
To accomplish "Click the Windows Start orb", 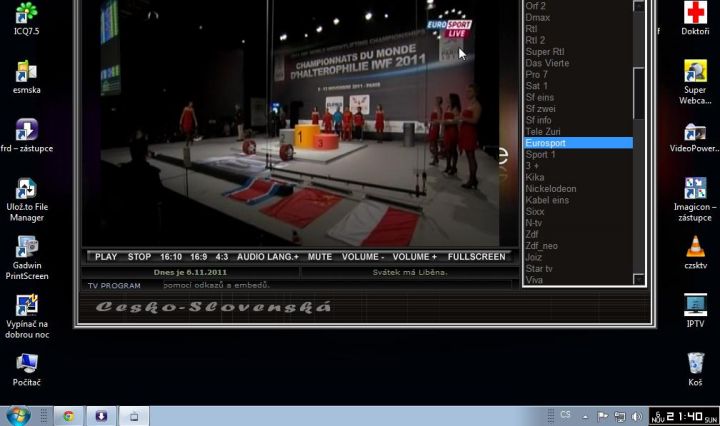I will 18,416.
